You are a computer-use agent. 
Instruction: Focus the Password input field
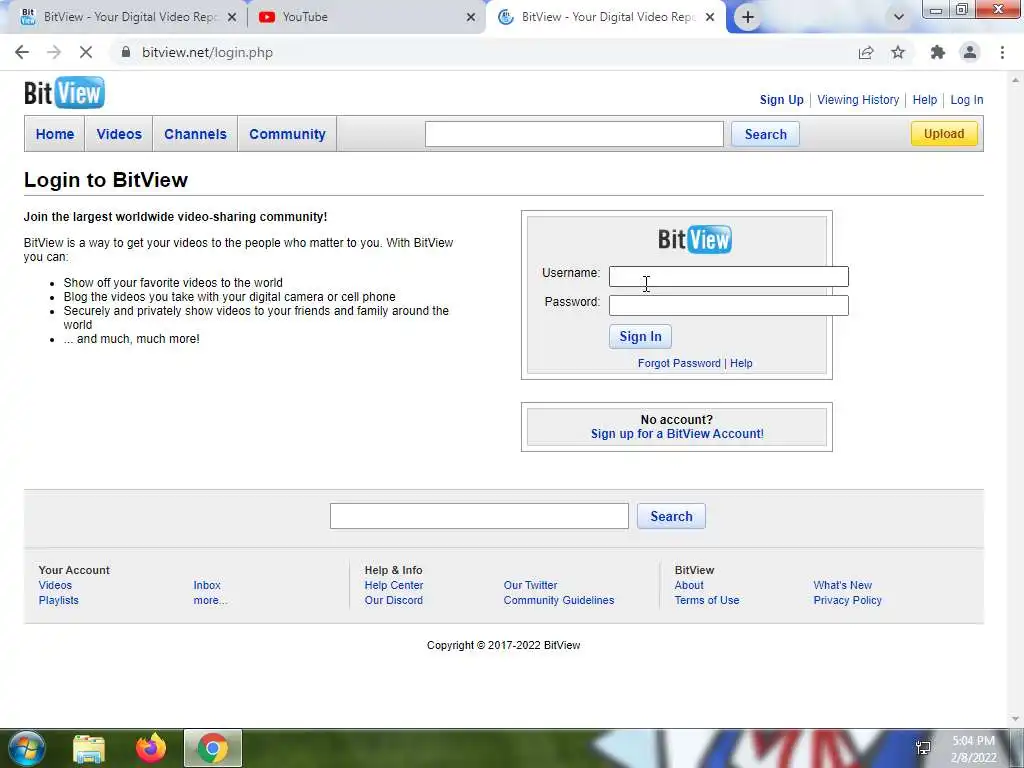pyautogui.click(x=729, y=305)
